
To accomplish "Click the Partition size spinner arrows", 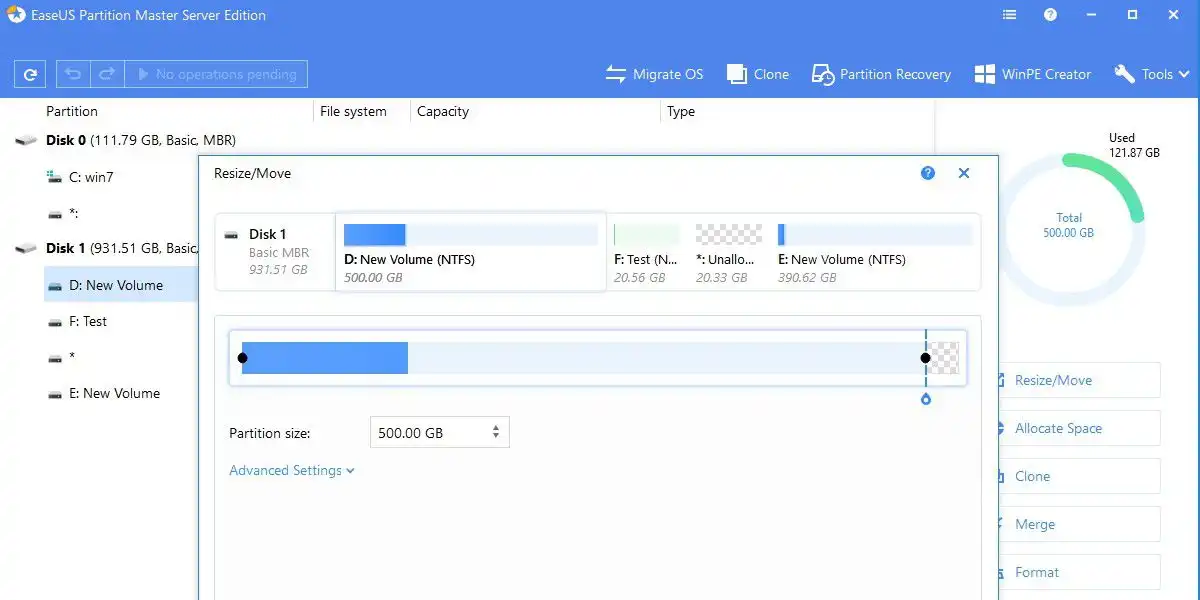I will point(496,433).
